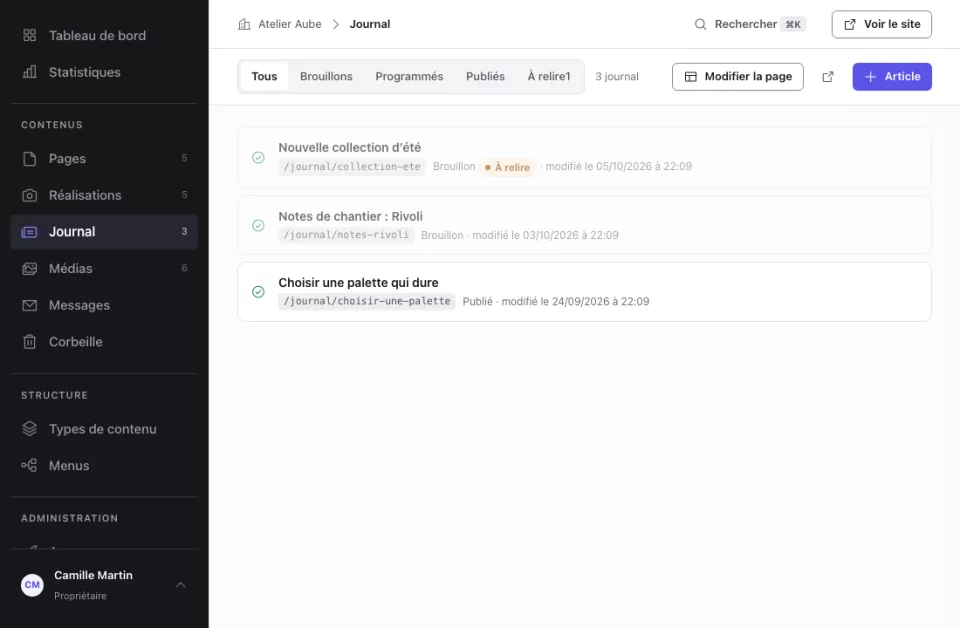This screenshot has width=960, height=628.
Task: Click status circle for Notes de chantier
Action: (x=258, y=225)
